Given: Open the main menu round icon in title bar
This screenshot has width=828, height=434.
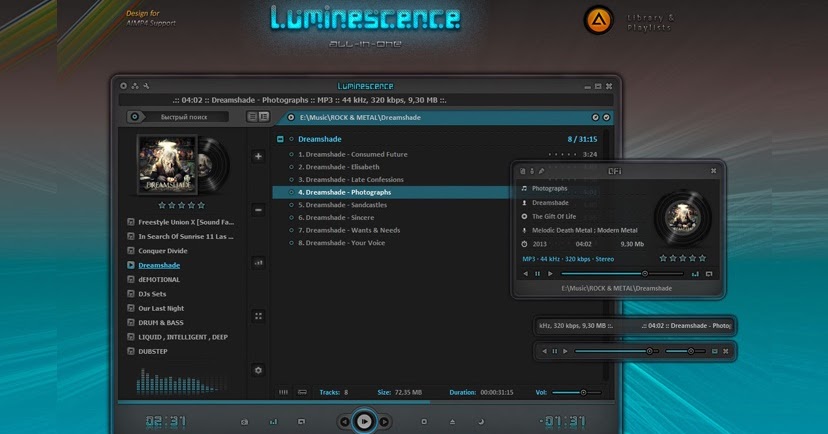Looking at the screenshot, I should pyautogui.click(x=124, y=86).
